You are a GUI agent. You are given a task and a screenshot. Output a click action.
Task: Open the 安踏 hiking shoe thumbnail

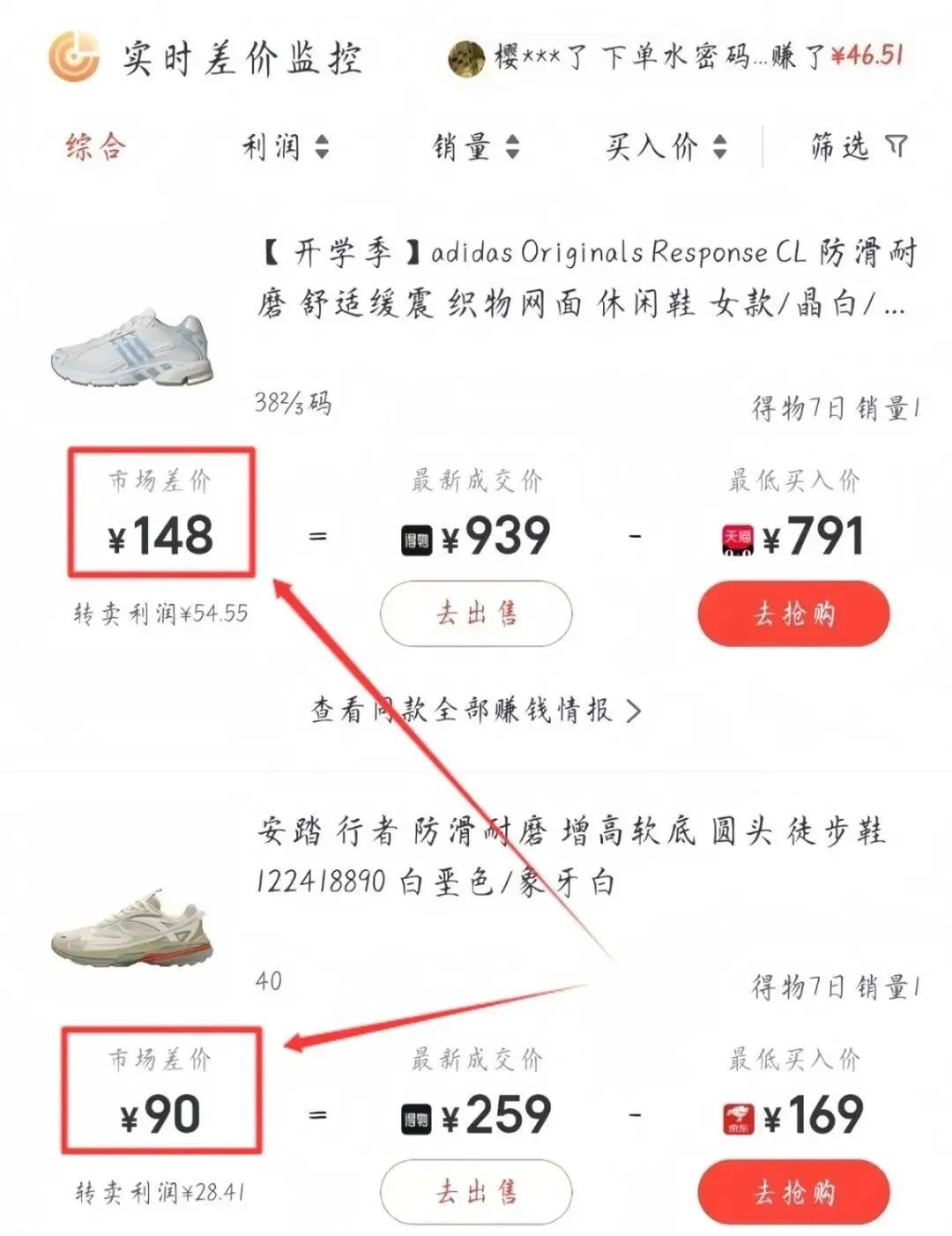point(132,926)
